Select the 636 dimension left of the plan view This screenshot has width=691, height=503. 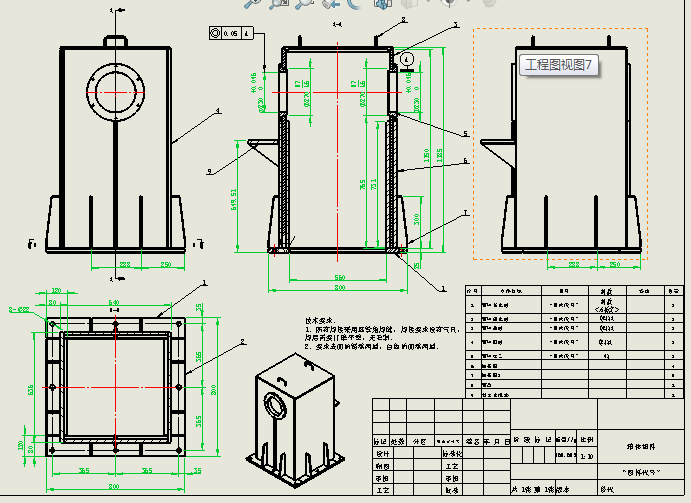(x=30, y=390)
